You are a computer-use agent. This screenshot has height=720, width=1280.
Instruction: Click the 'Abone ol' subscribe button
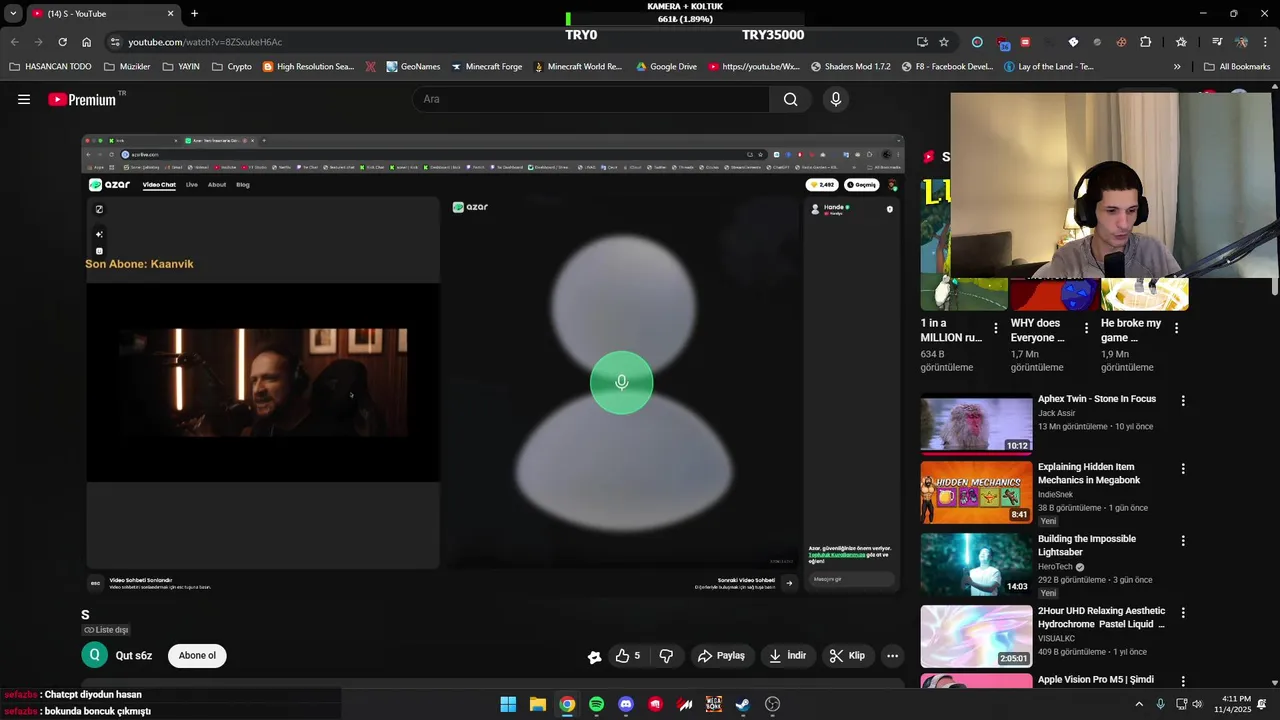(x=197, y=656)
